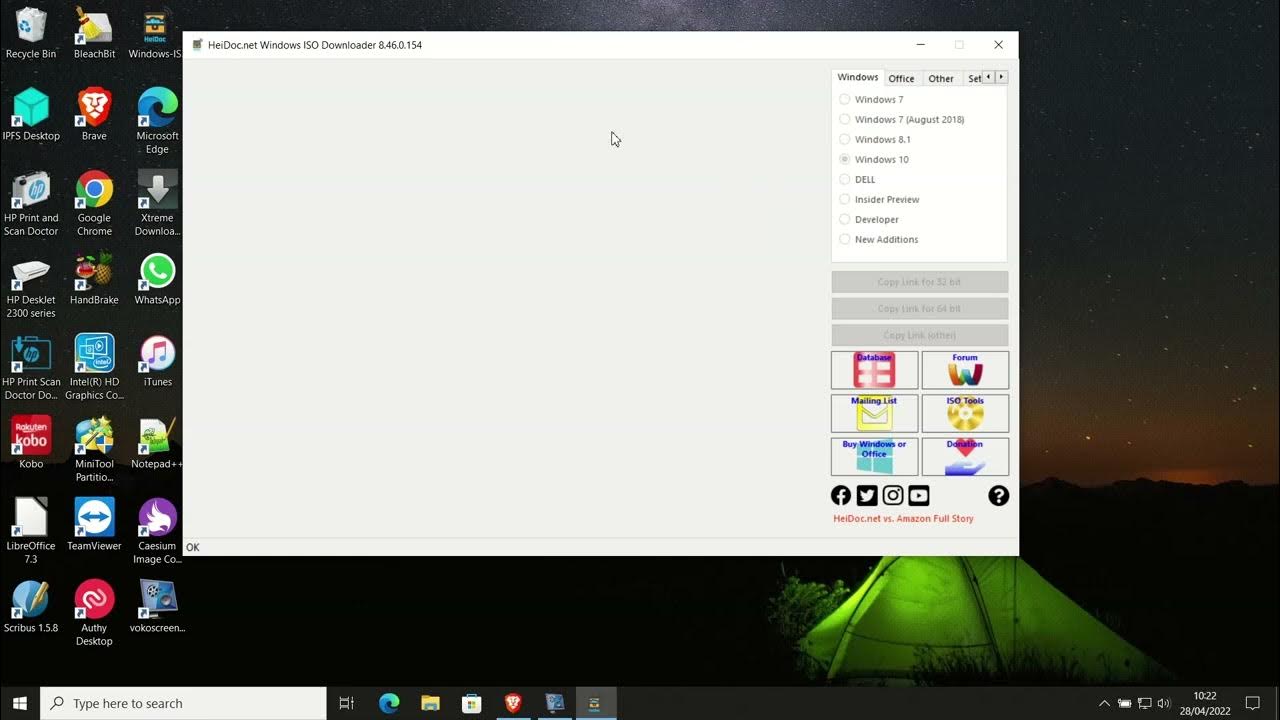The height and width of the screenshot is (720, 1280).
Task: Select the vokoscreen desktop icon
Action: click(x=157, y=606)
